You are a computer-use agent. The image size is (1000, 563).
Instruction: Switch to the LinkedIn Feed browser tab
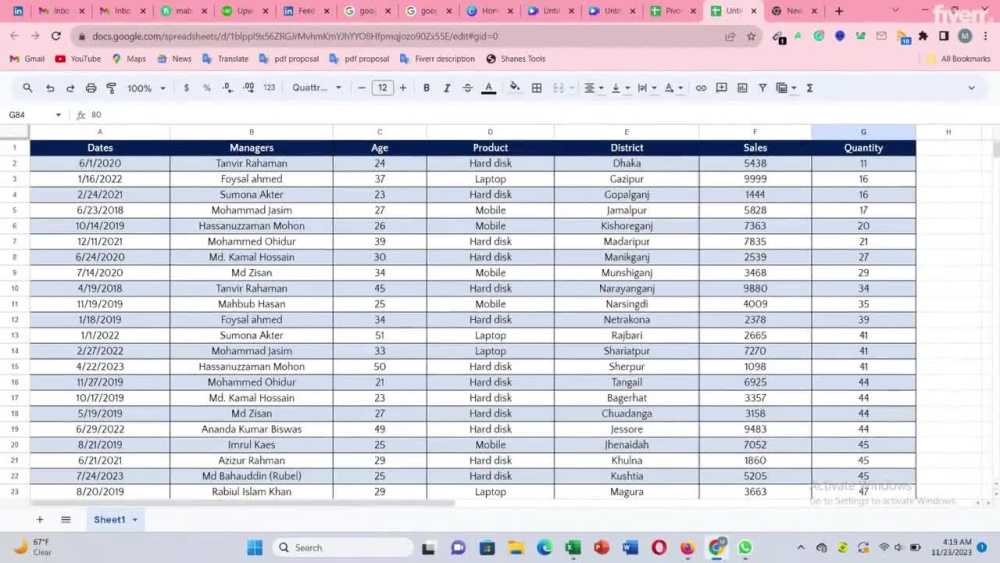coord(305,11)
